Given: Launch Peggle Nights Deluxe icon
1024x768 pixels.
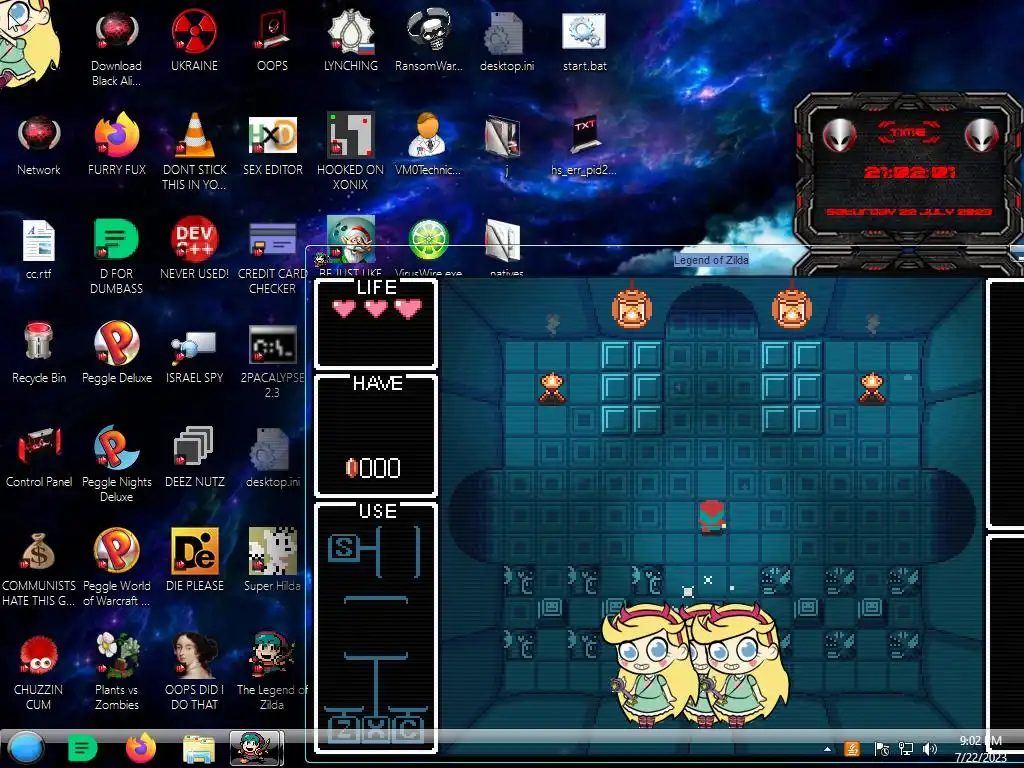Looking at the screenshot, I should point(116,465).
